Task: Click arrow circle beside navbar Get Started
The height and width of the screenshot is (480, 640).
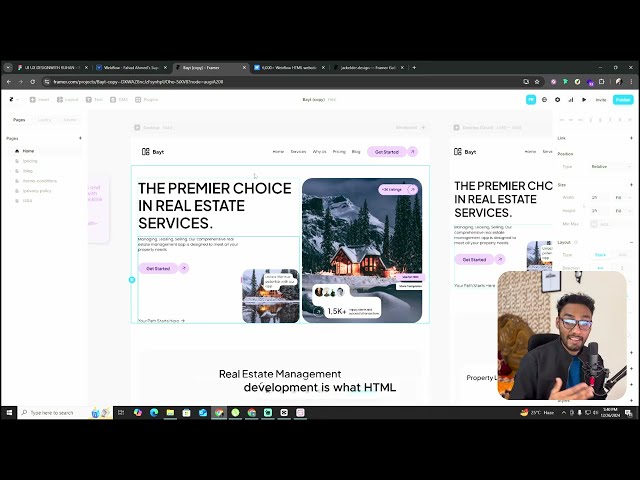Action: 412,151
